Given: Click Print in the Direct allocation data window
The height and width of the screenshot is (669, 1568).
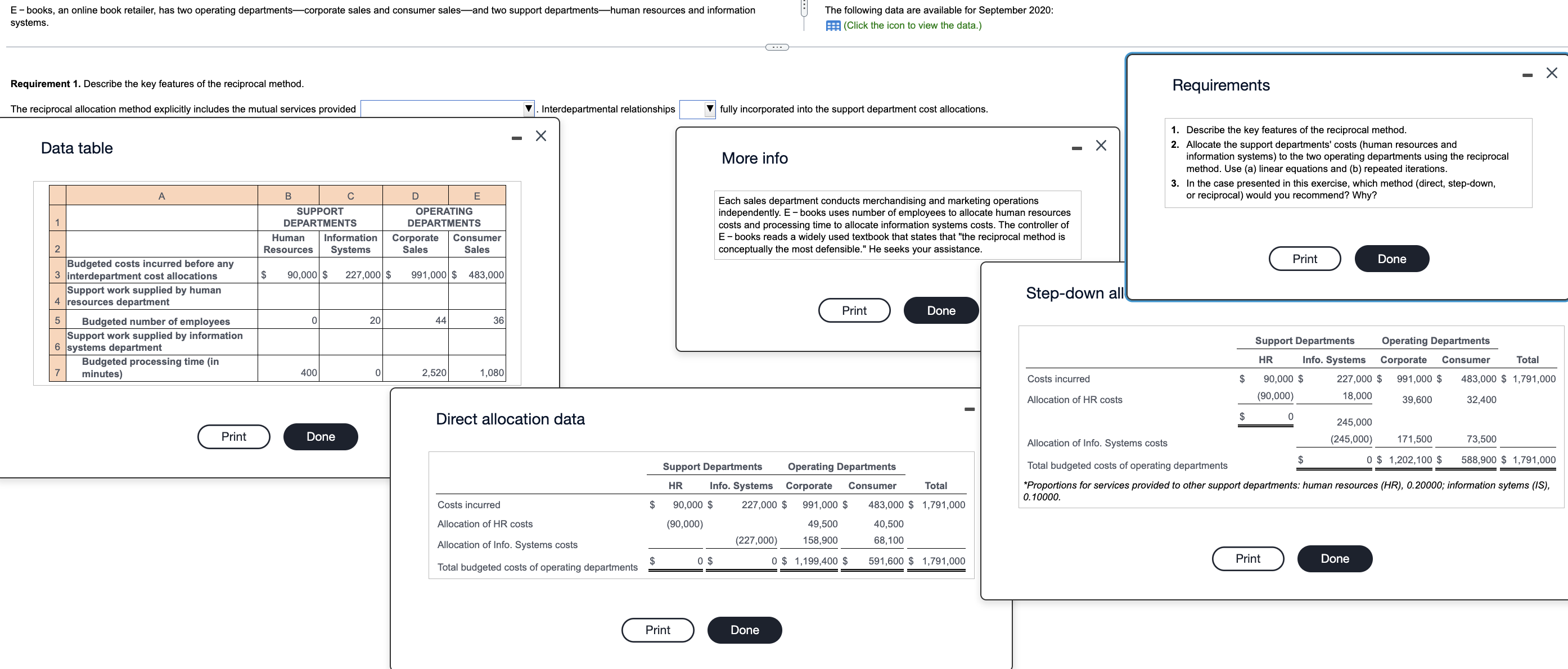Looking at the screenshot, I should point(657,630).
